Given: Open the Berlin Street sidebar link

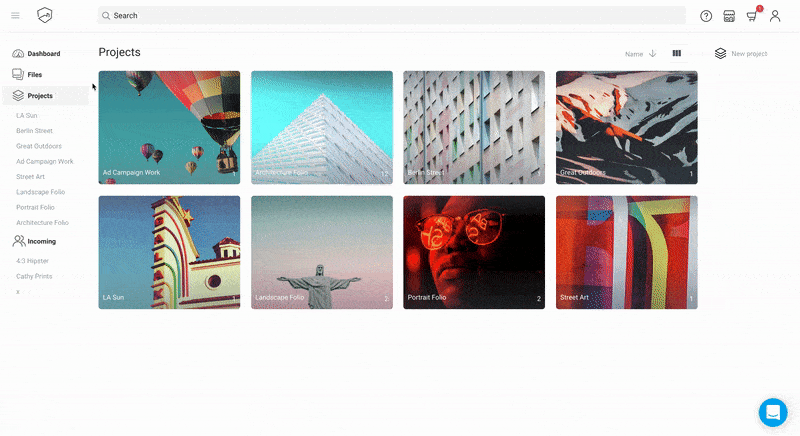Looking at the screenshot, I should (x=34, y=131).
